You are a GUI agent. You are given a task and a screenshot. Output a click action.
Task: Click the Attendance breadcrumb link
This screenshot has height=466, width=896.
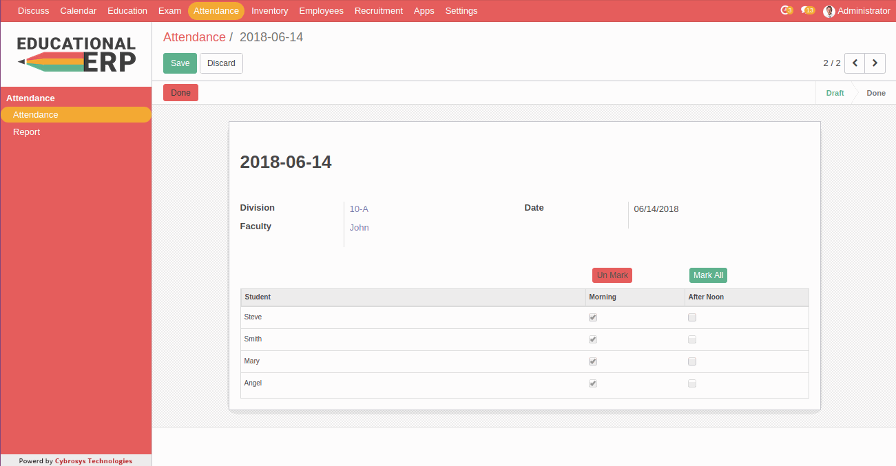click(194, 37)
